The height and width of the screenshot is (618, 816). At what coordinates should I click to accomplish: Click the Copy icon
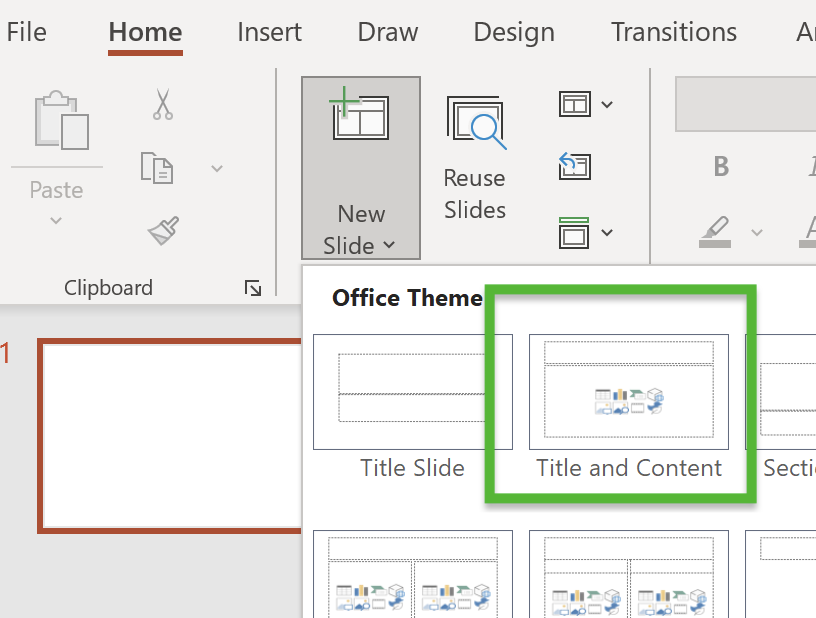click(157, 168)
